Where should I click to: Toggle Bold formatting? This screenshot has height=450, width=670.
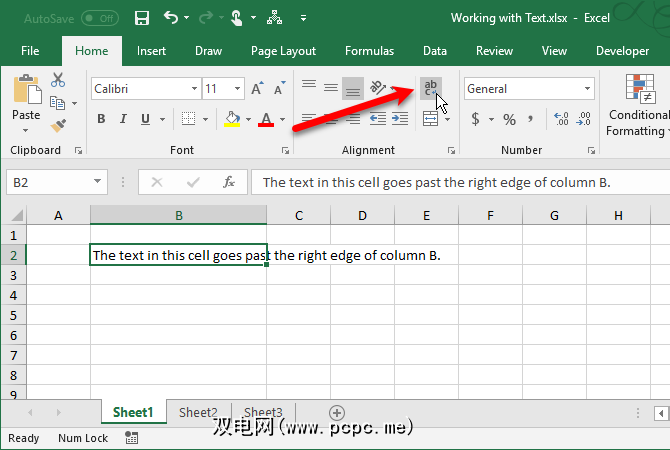[x=101, y=120]
